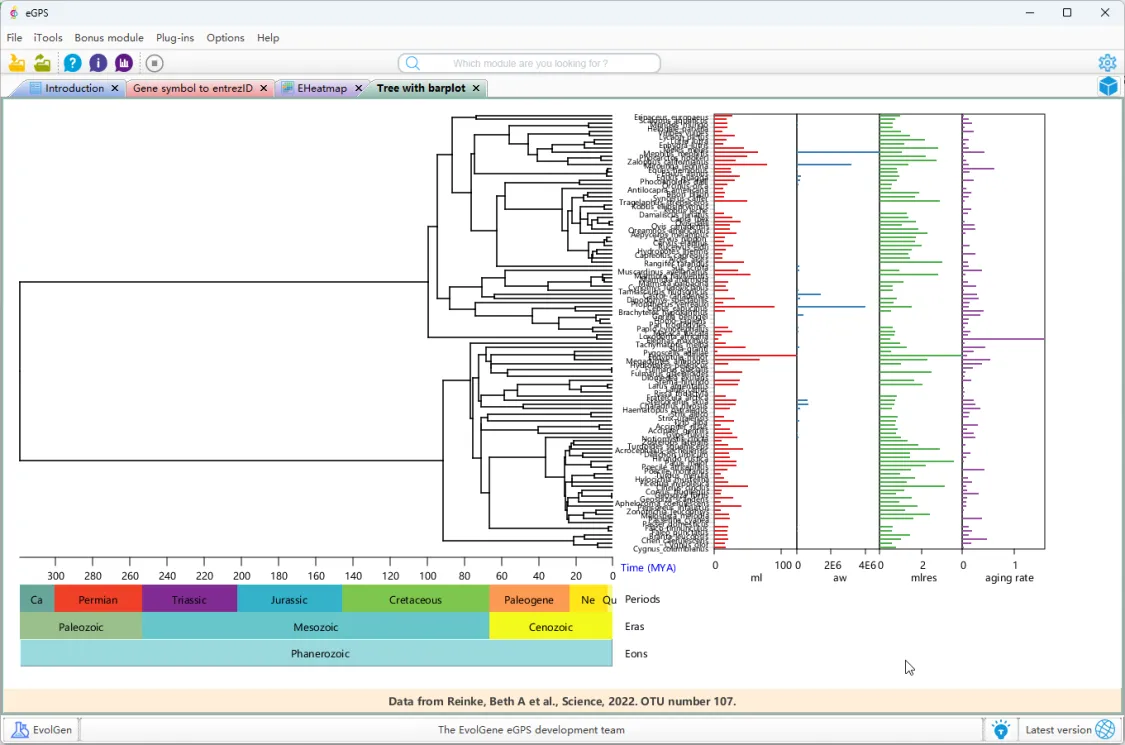1125x745 pixels.
Task: Switch to Gene symbol to entrezID tab
Action: 193,88
